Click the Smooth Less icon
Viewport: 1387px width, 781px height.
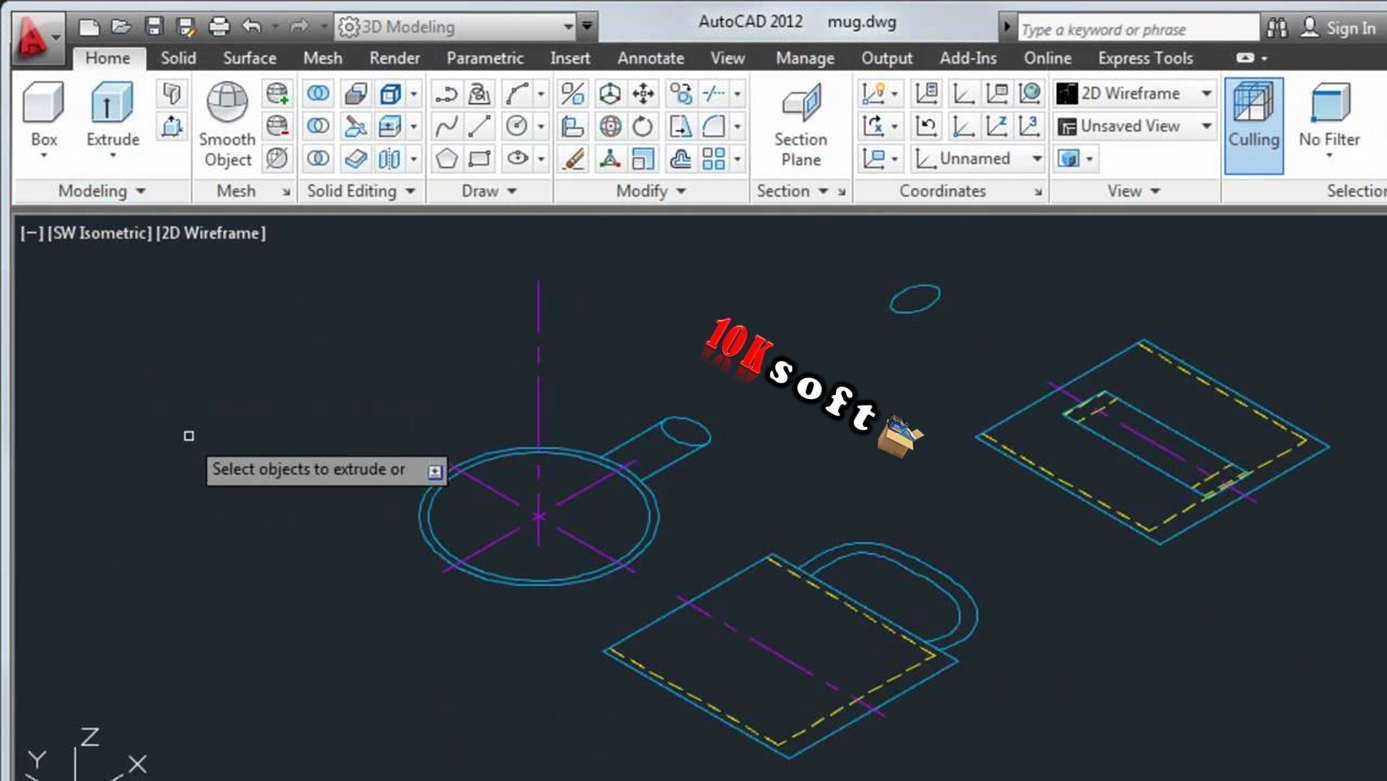point(277,126)
